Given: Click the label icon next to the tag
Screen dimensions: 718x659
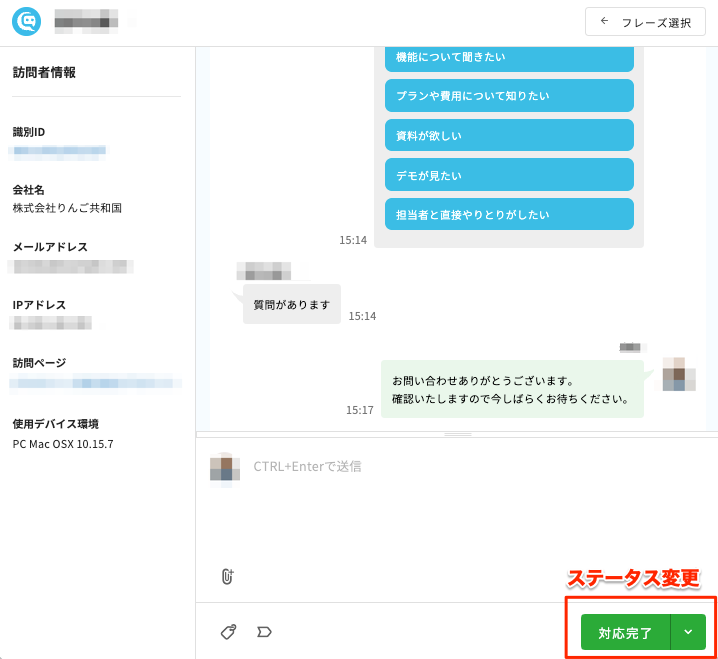Looking at the screenshot, I should click(264, 632).
